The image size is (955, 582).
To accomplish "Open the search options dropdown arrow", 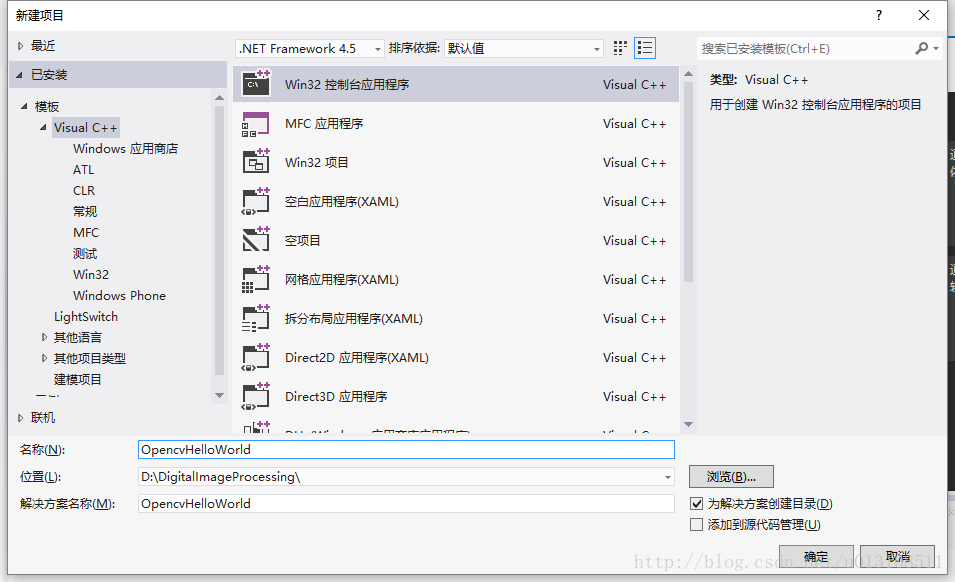I will coord(936,48).
